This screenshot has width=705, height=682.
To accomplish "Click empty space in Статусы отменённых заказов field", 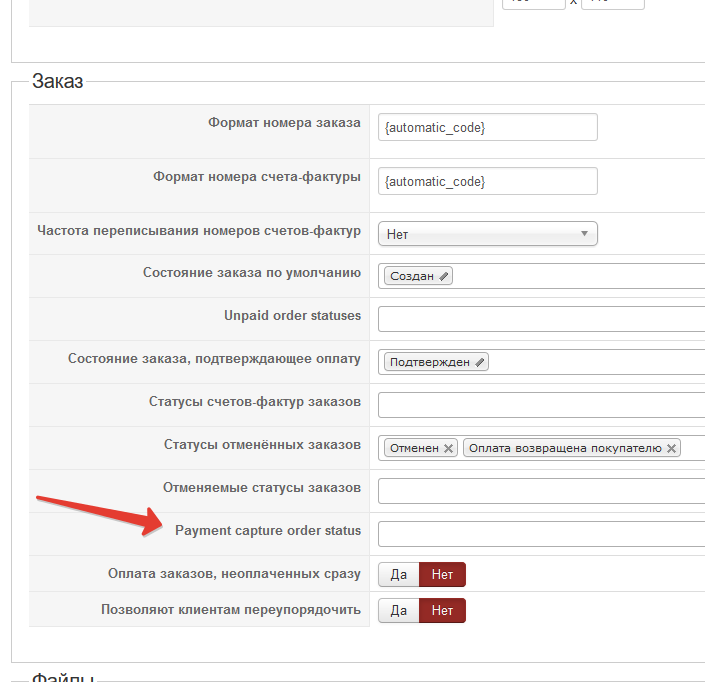I will [x=693, y=448].
